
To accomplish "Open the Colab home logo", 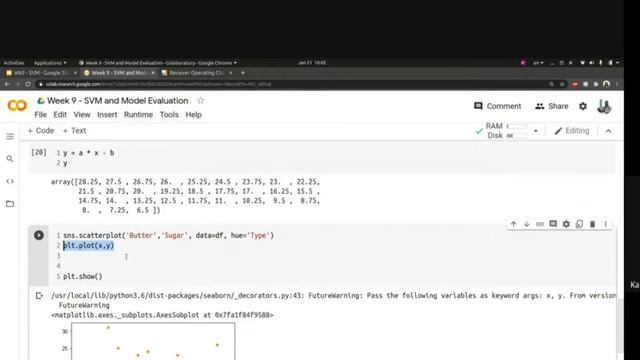I will click(17, 106).
